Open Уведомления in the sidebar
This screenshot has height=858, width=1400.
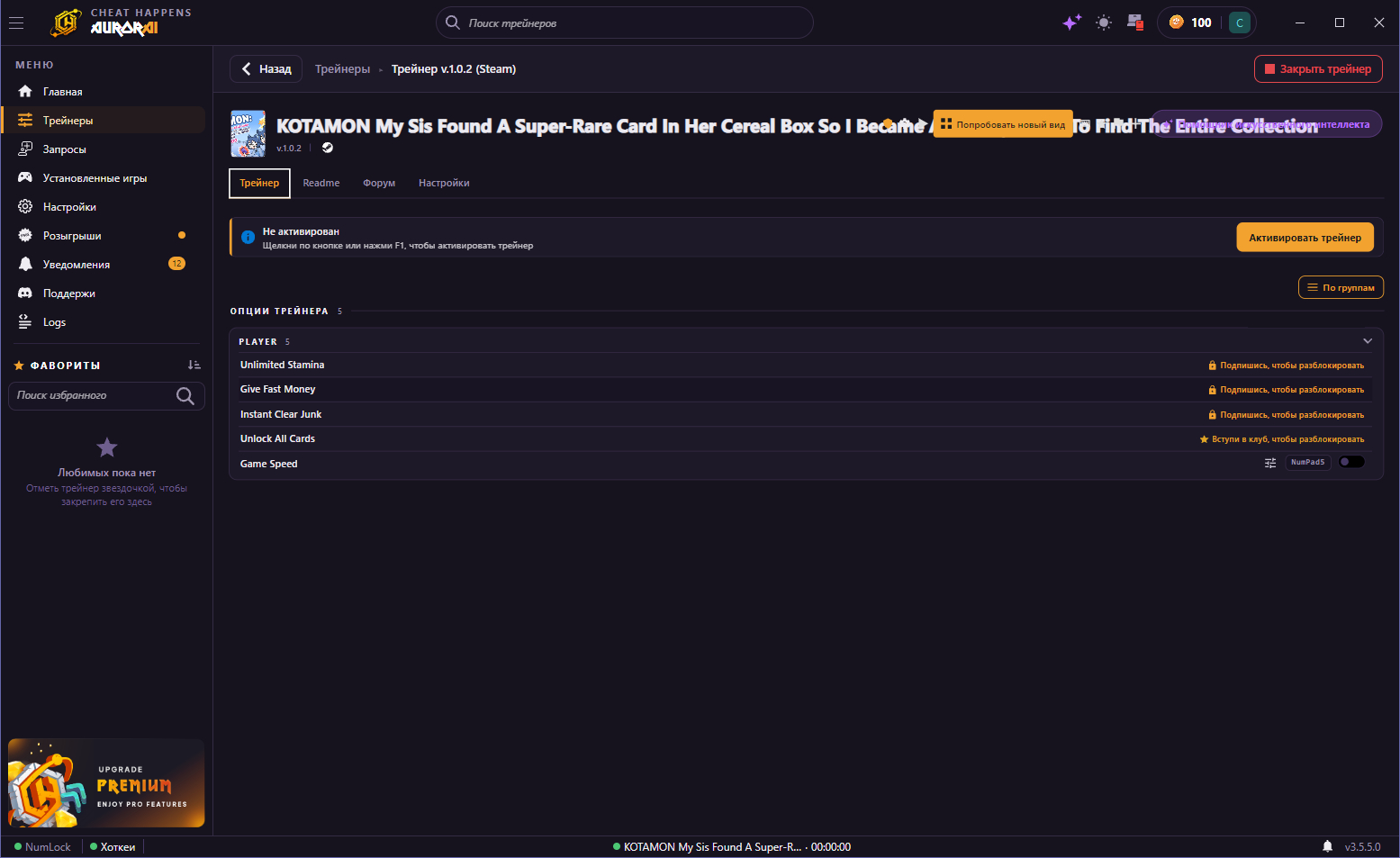[x=105, y=265]
